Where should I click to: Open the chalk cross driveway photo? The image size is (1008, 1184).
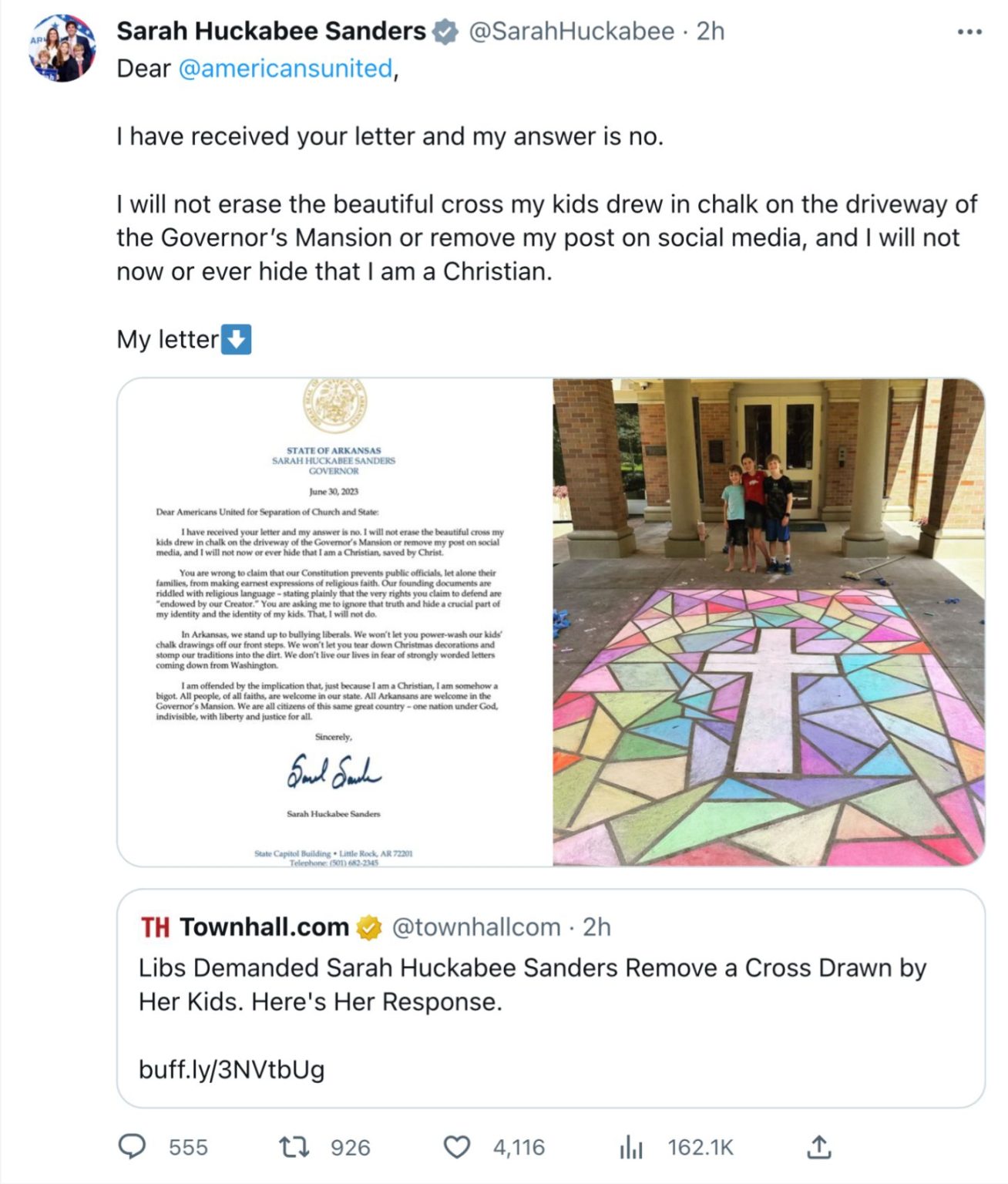coord(768,621)
